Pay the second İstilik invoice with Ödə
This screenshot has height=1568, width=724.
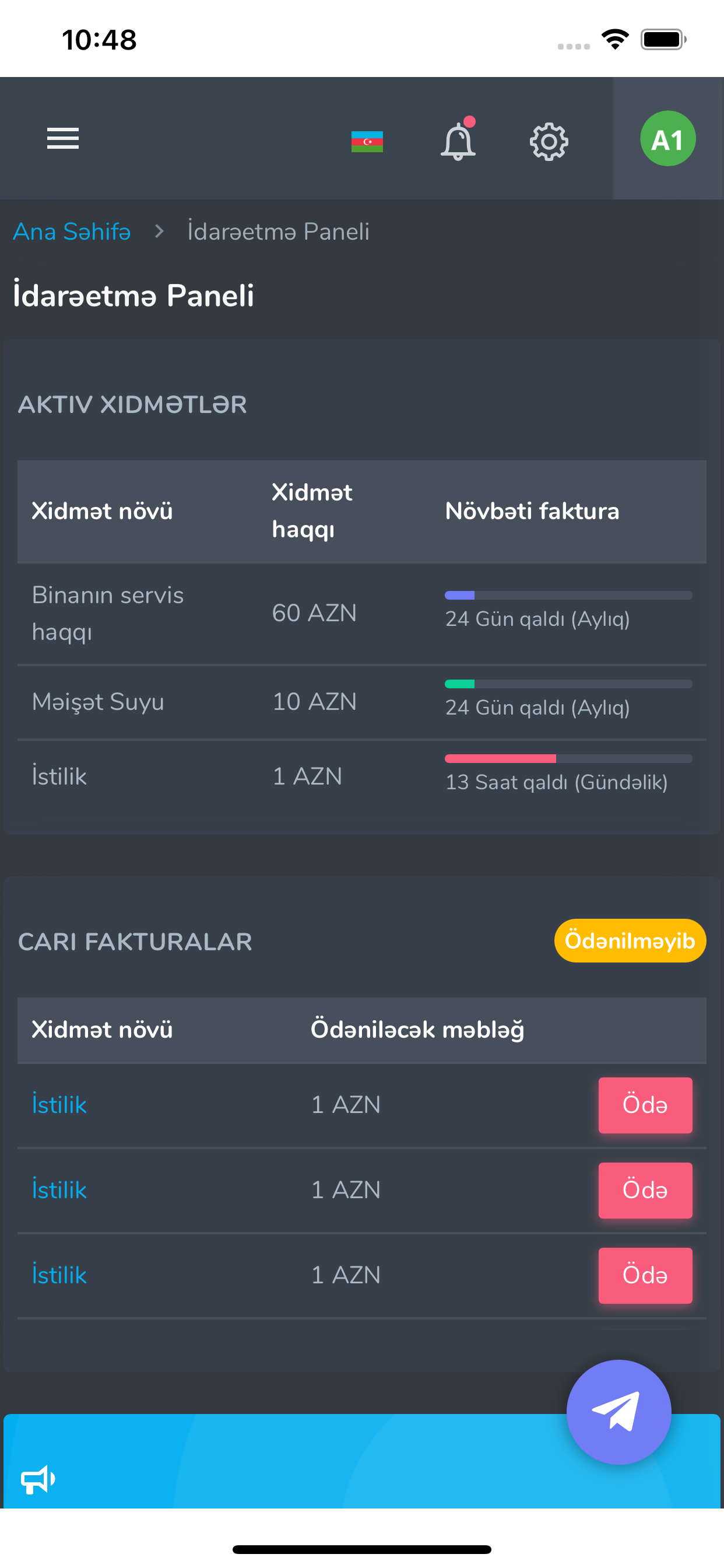coord(645,1190)
